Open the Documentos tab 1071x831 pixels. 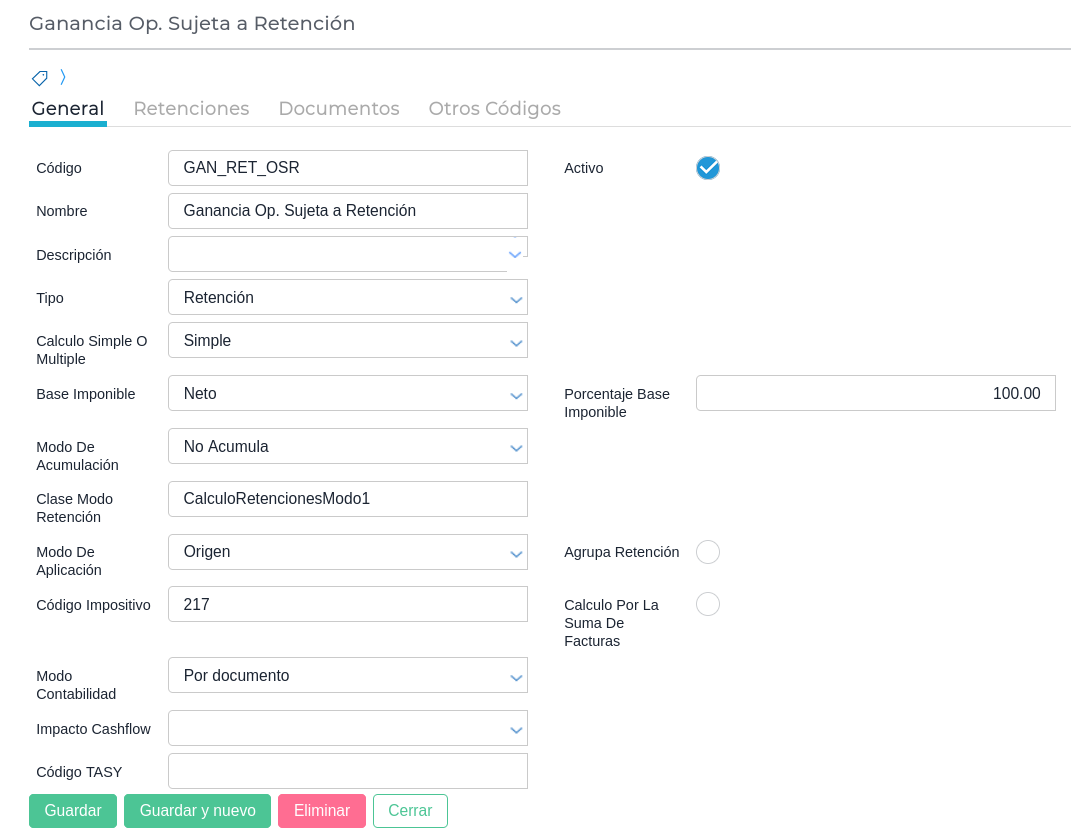[339, 108]
